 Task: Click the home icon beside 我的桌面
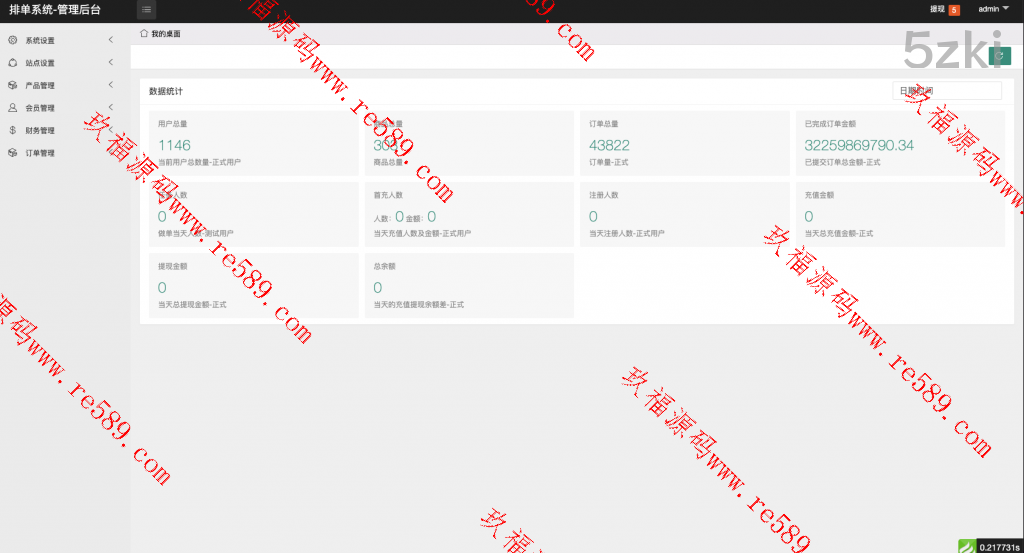pos(144,34)
